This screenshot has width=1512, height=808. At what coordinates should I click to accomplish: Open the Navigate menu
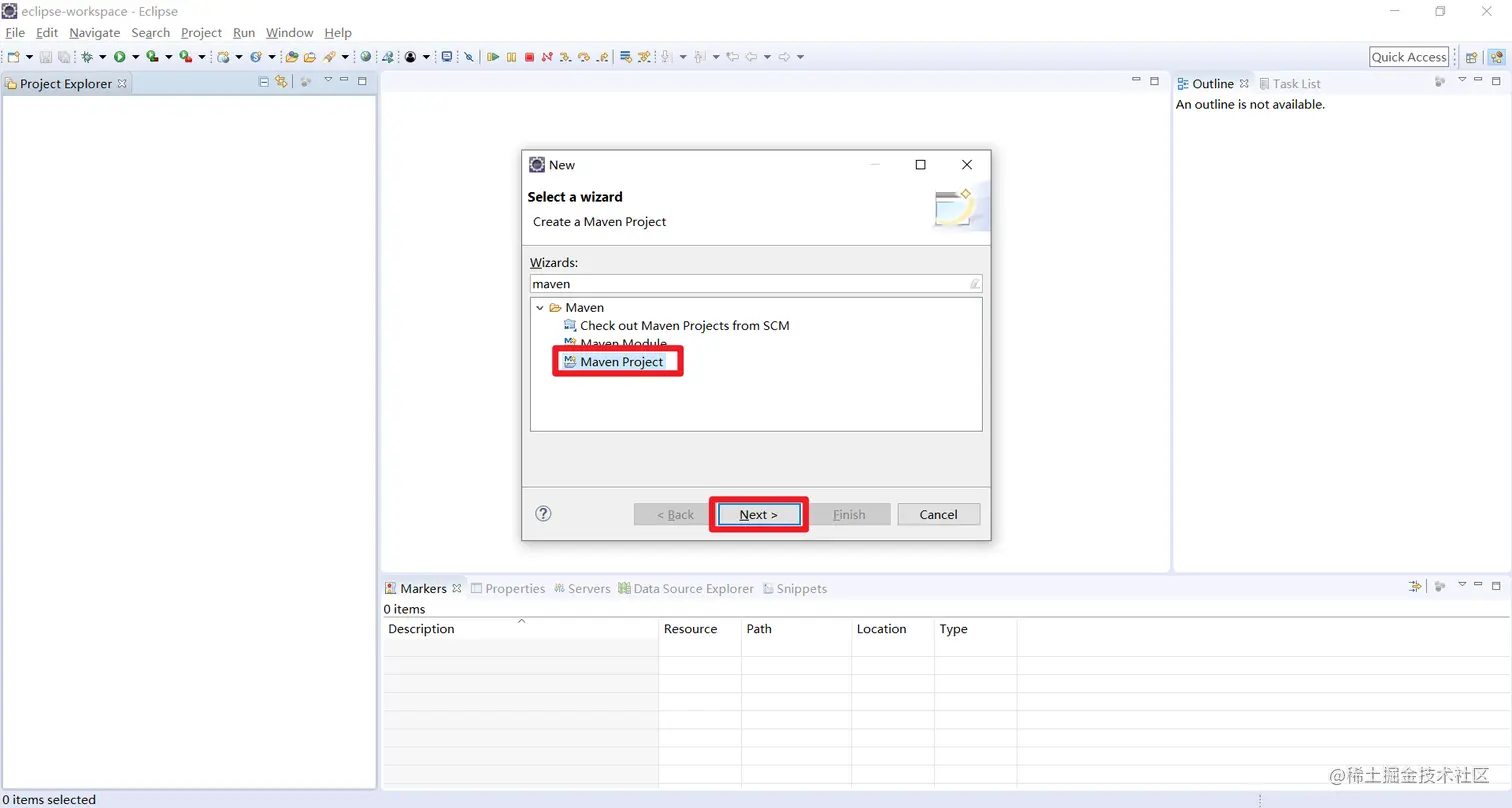[x=94, y=33]
